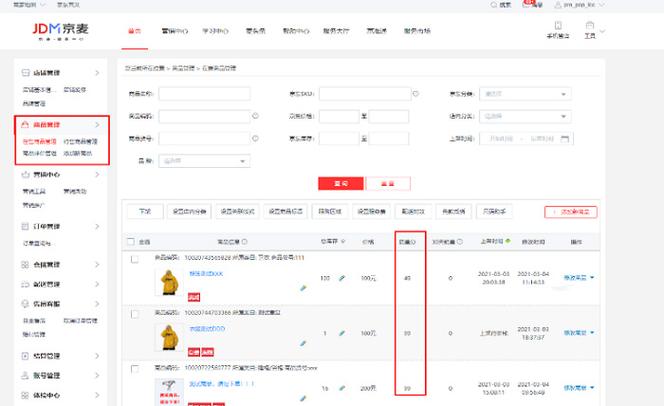Image resolution: width=664 pixels, height=406 pixels.
Task: Edit title pencil in second yellow hoodie row
Action: coord(303,343)
